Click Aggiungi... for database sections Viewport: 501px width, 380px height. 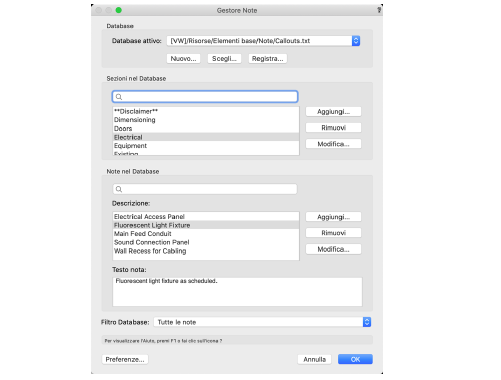coord(333,112)
